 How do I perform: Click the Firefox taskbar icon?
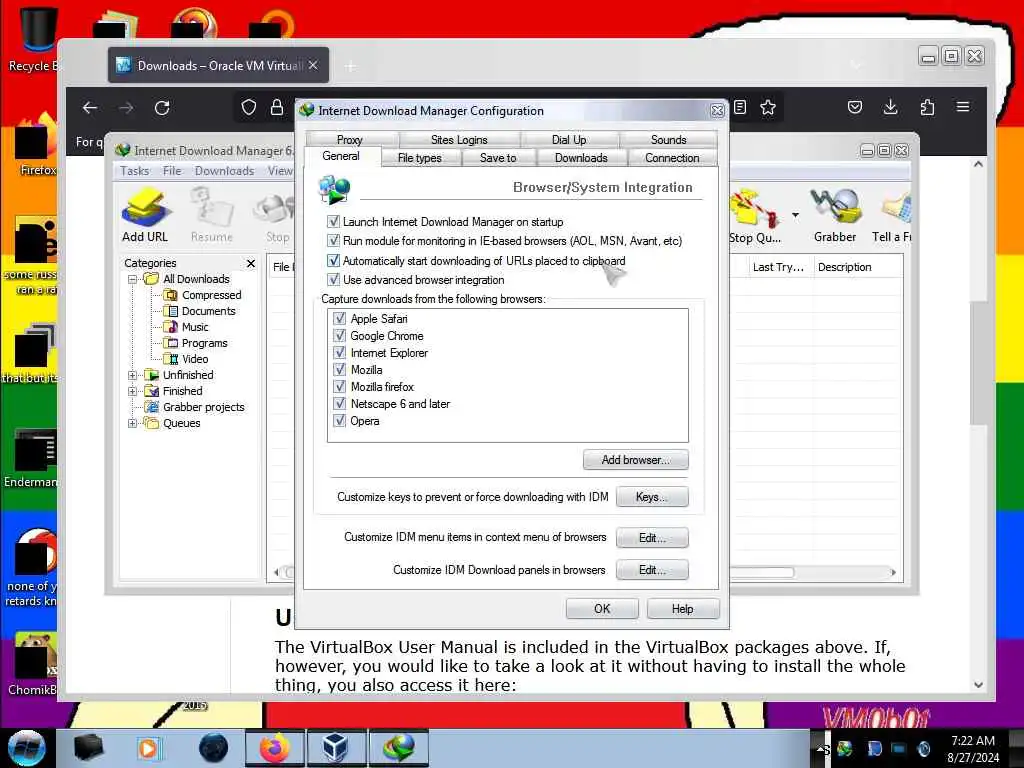pos(274,748)
